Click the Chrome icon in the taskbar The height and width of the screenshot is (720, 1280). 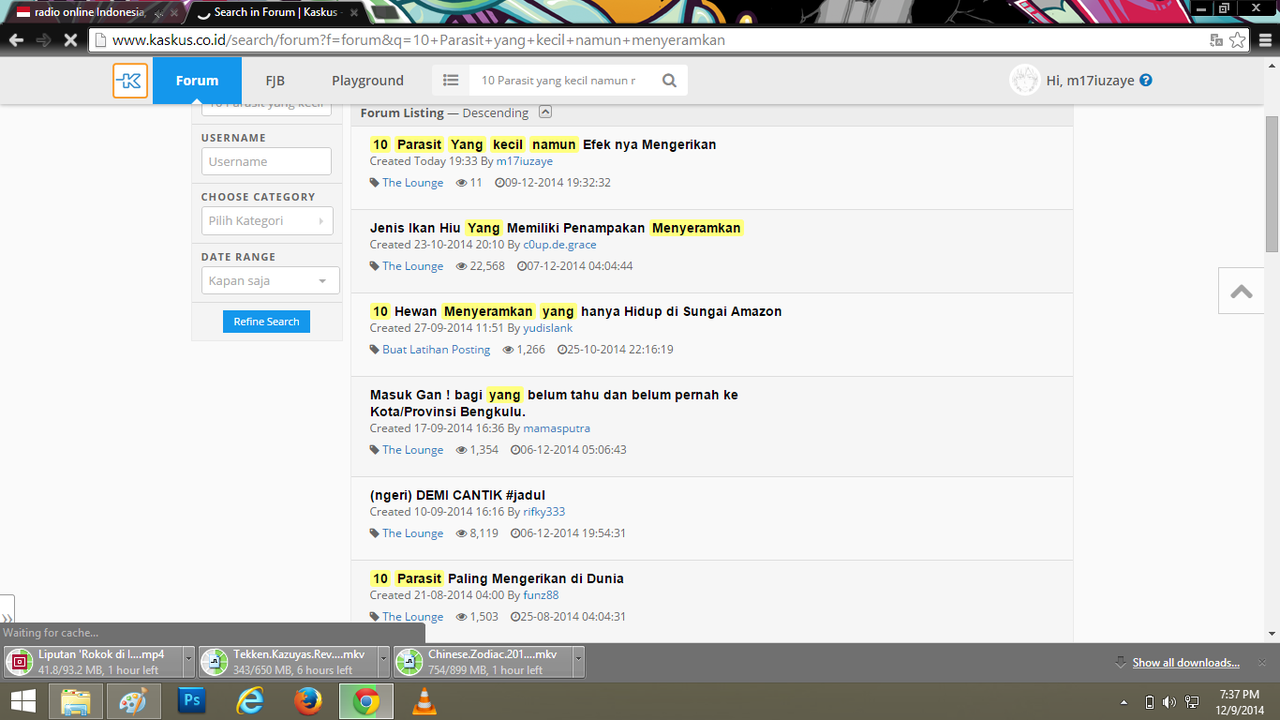pyautogui.click(x=366, y=702)
